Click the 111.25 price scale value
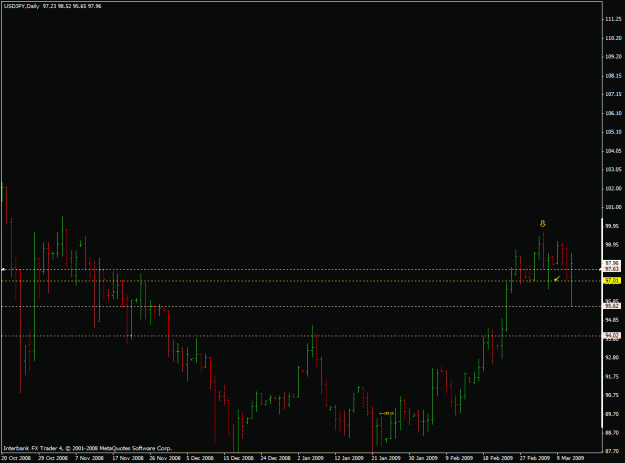 (613, 19)
